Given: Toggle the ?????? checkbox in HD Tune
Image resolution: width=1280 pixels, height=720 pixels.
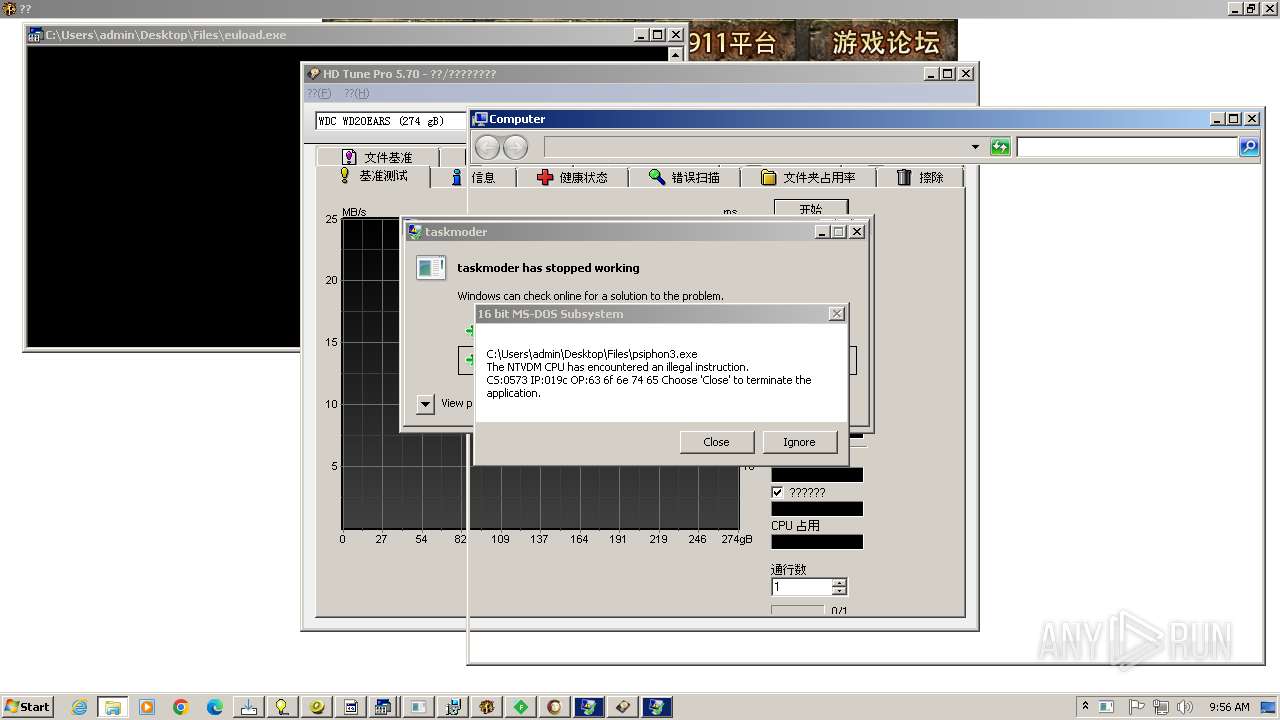Looking at the screenshot, I should 777,492.
